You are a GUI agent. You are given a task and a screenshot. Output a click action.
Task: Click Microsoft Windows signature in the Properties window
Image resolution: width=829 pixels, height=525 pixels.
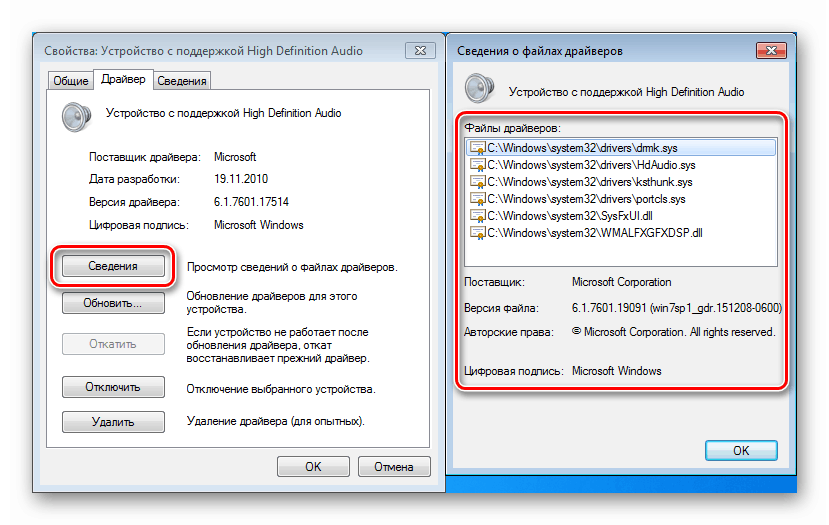[259, 225]
